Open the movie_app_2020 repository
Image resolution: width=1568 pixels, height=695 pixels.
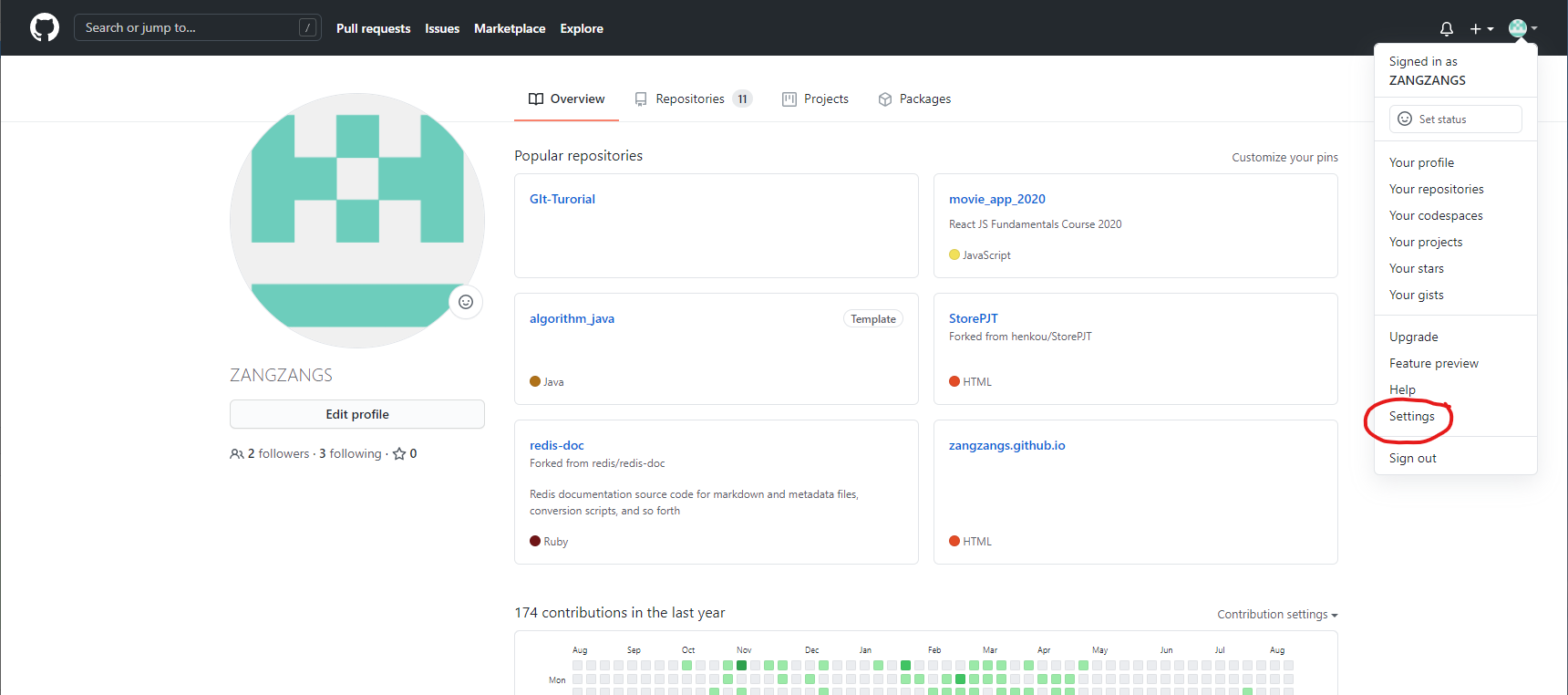pyautogui.click(x=997, y=199)
